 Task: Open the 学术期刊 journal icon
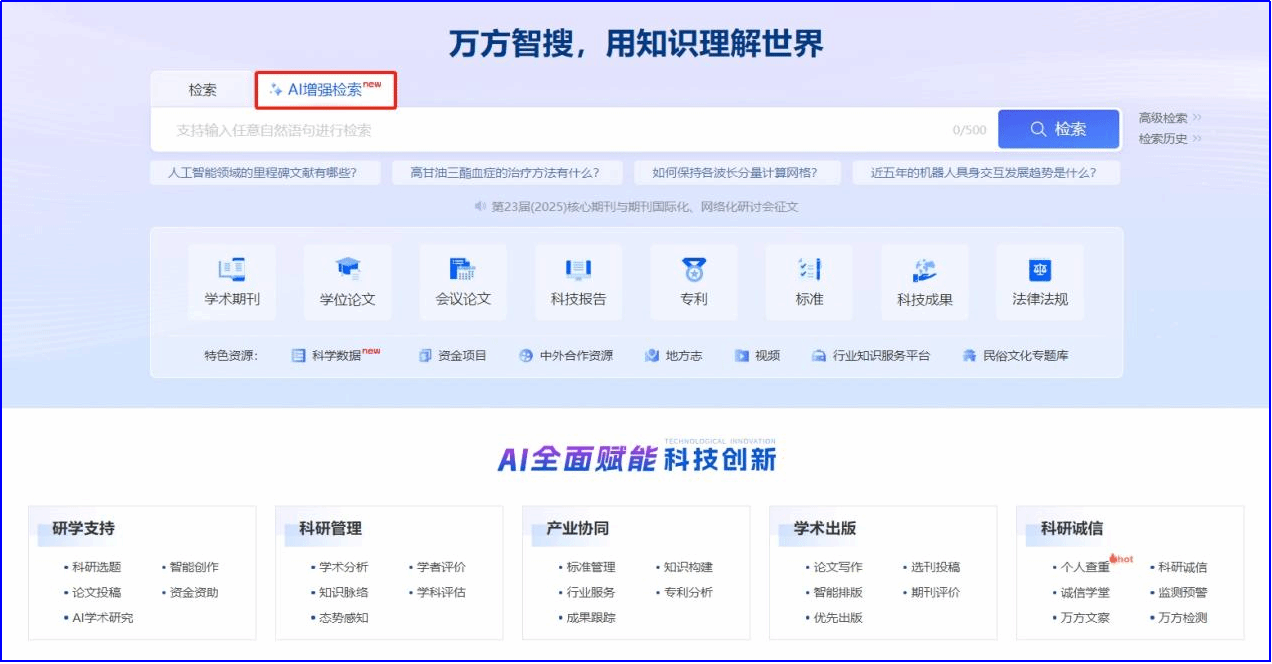[x=232, y=270]
